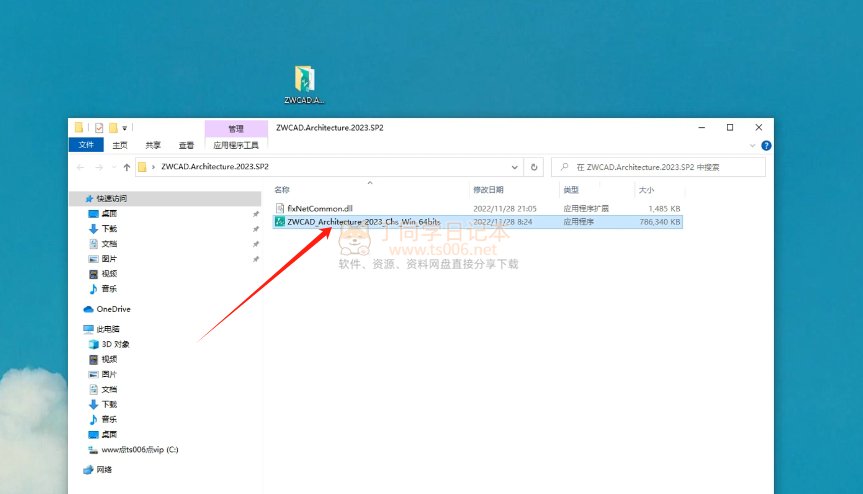Open the 文件 menu
863x494 pixels.
click(x=86, y=145)
